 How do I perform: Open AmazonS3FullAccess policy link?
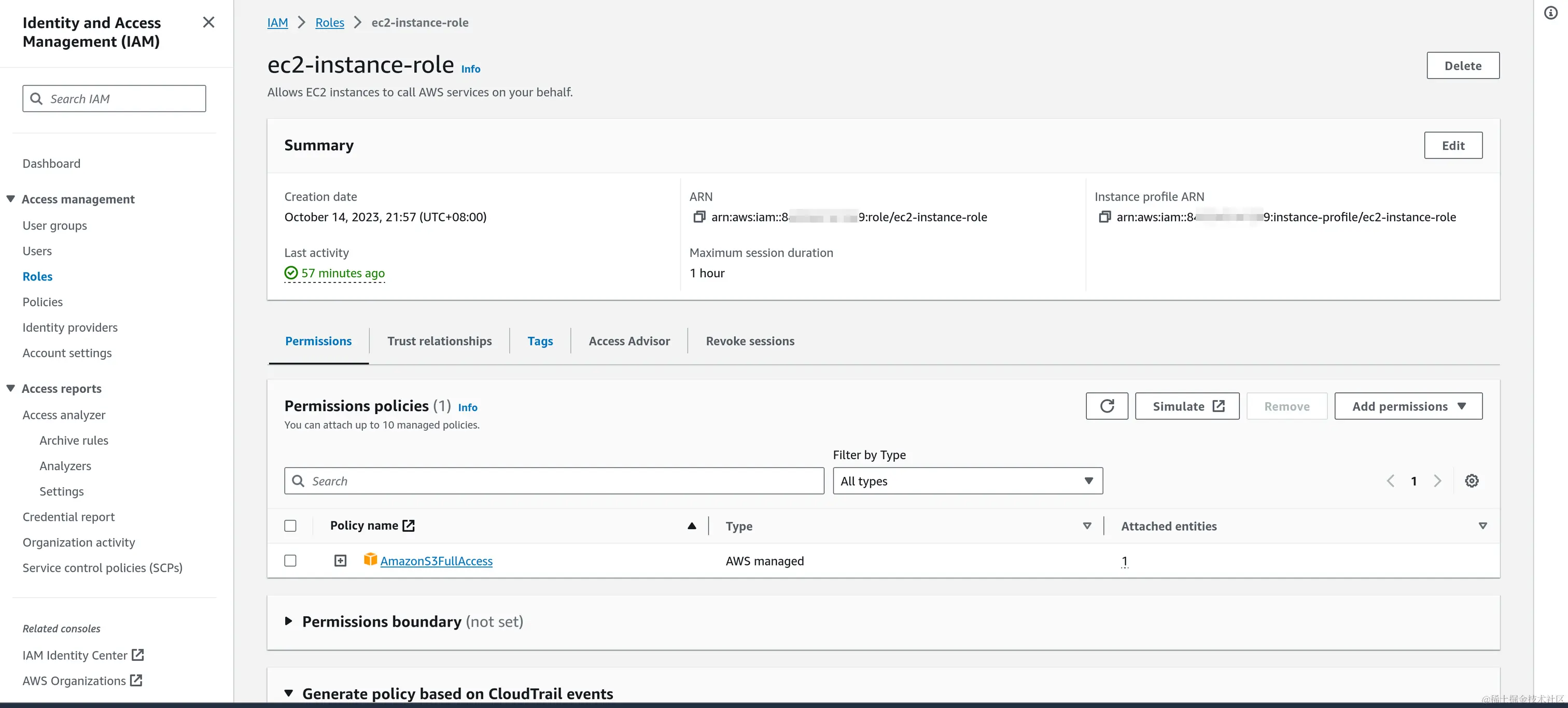pos(436,561)
